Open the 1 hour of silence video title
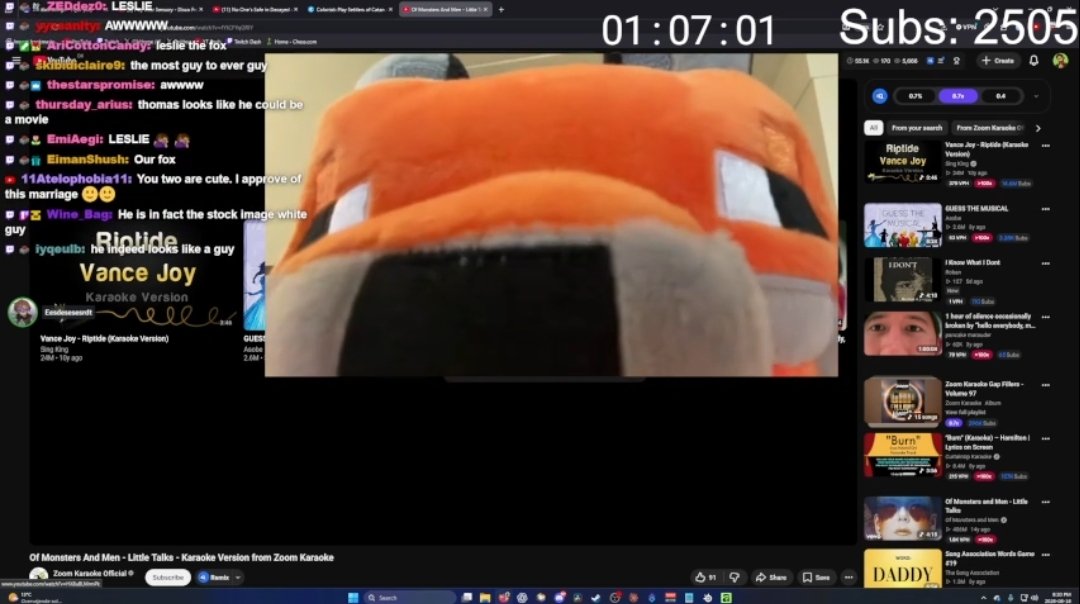This screenshot has height=604, width=1080. 990,321
